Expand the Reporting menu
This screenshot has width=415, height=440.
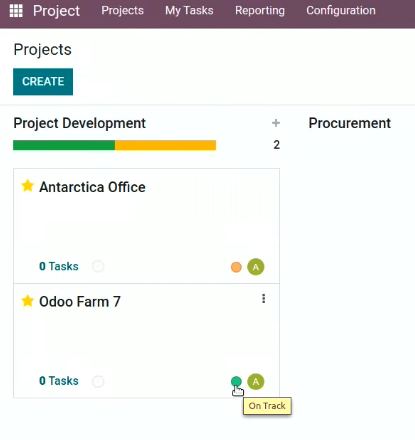[260, 11]
